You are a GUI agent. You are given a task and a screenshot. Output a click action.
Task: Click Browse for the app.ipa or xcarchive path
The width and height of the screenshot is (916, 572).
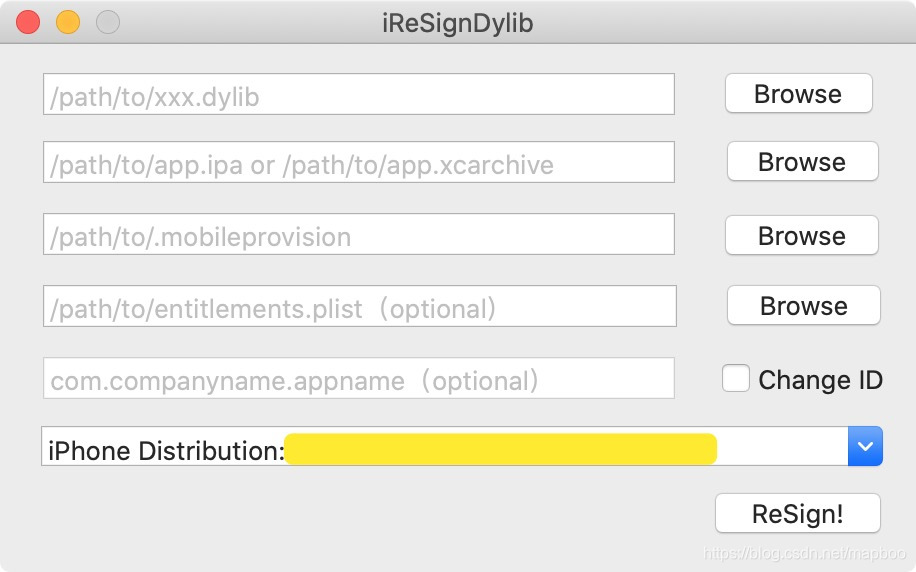tap(802, 161)
